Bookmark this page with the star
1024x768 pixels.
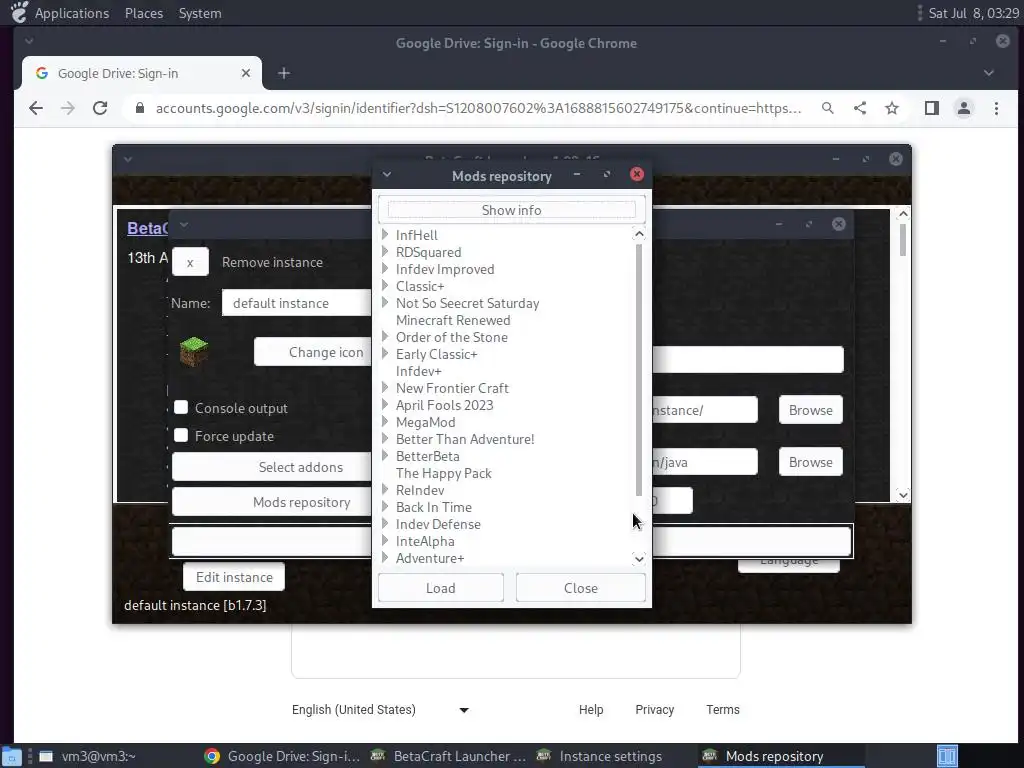click(892, 108)
